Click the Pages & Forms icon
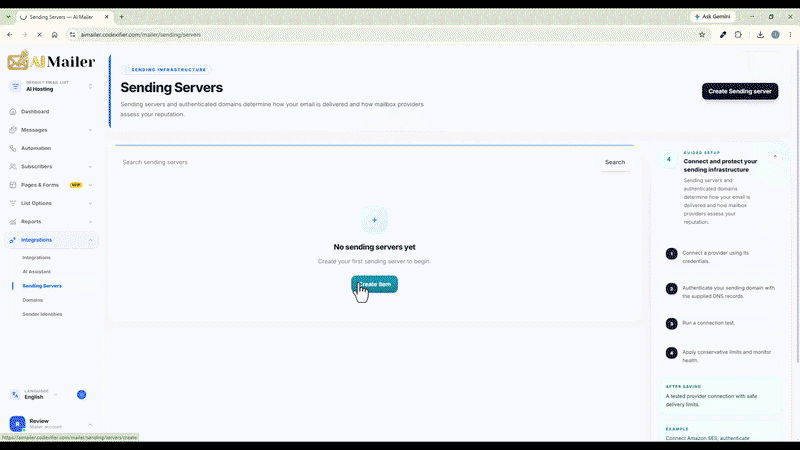800x450 pixels. coord(13,185)
